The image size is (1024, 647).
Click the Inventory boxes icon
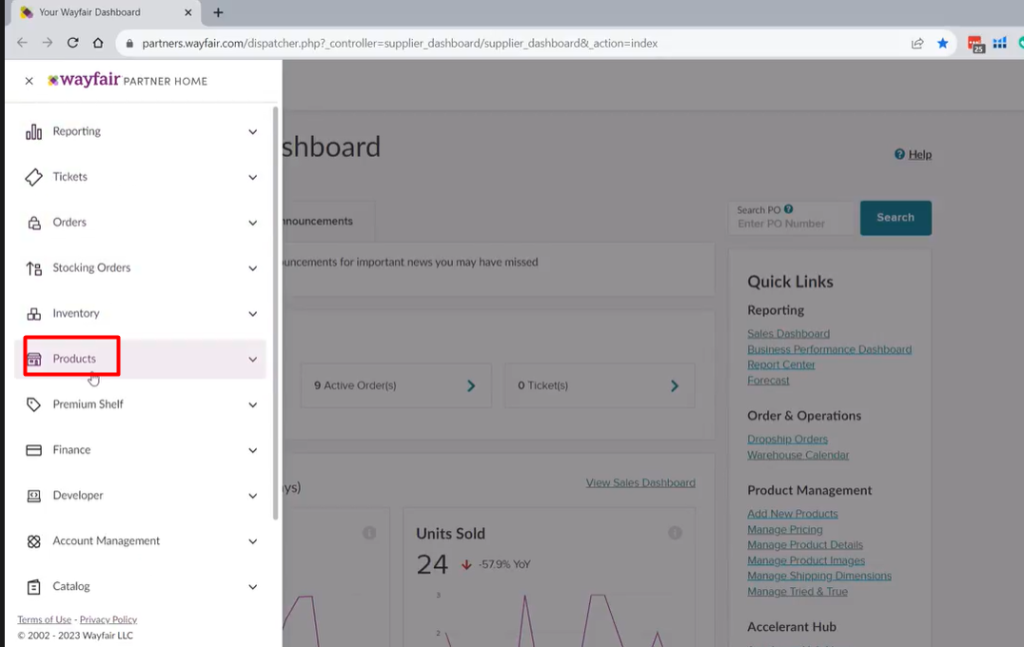tap(34, 313)
